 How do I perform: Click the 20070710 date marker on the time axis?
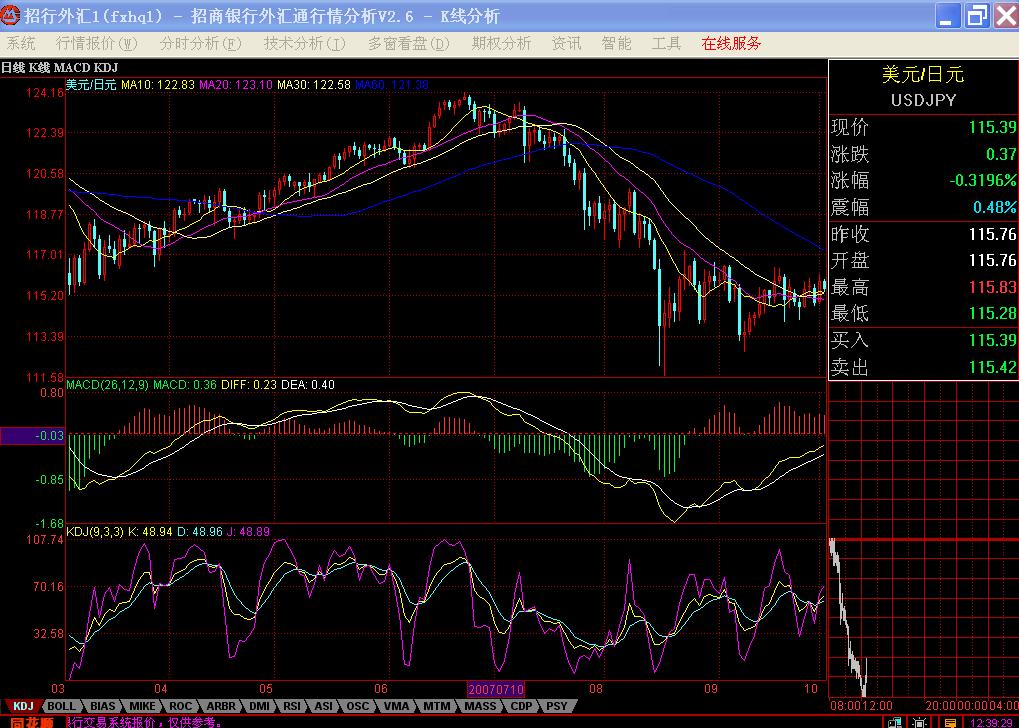pyautogui.click(x=496, y=689)
